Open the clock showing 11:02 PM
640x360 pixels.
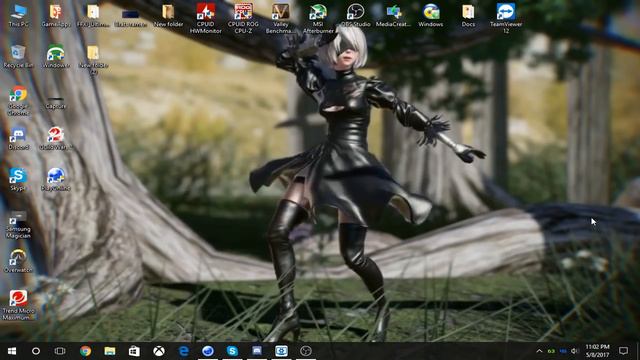click(x=597, y=351)
